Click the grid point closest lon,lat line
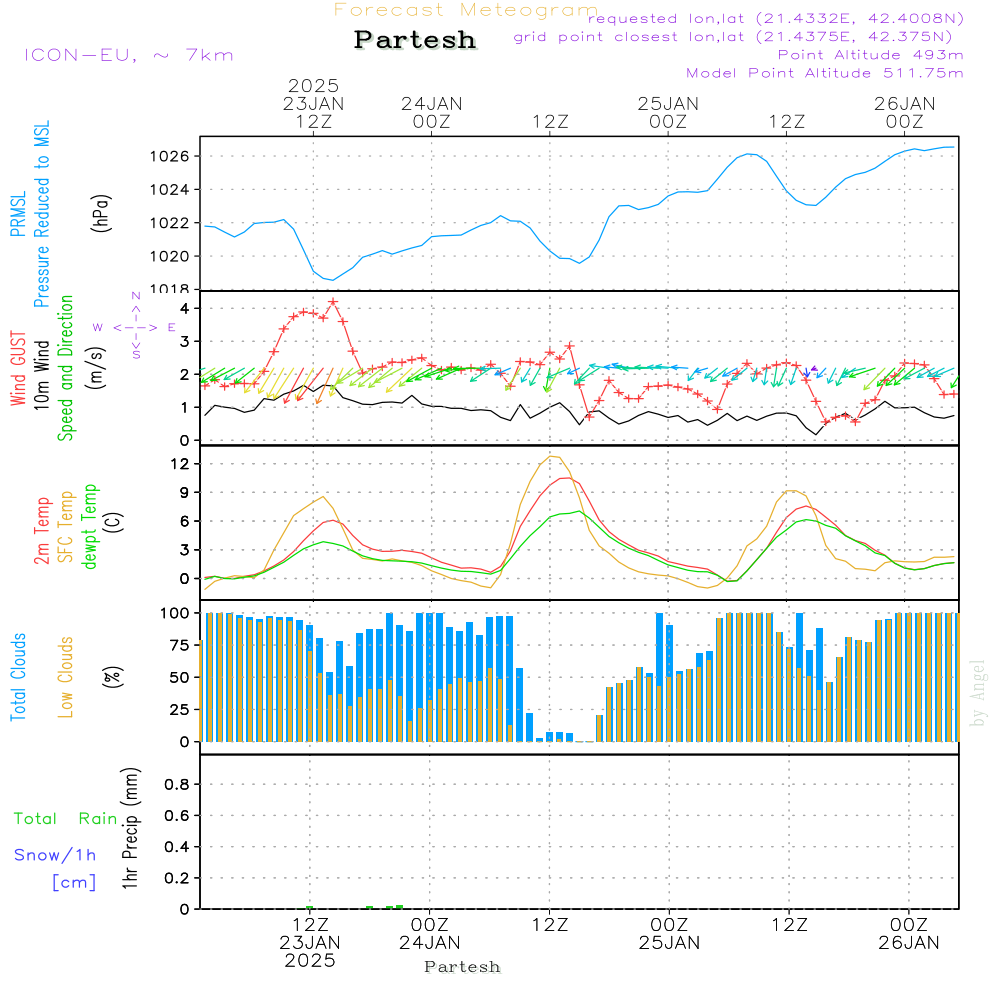Image resolution: width=1000 pixels, height=1000 pixels. click(x=733, y=36)
